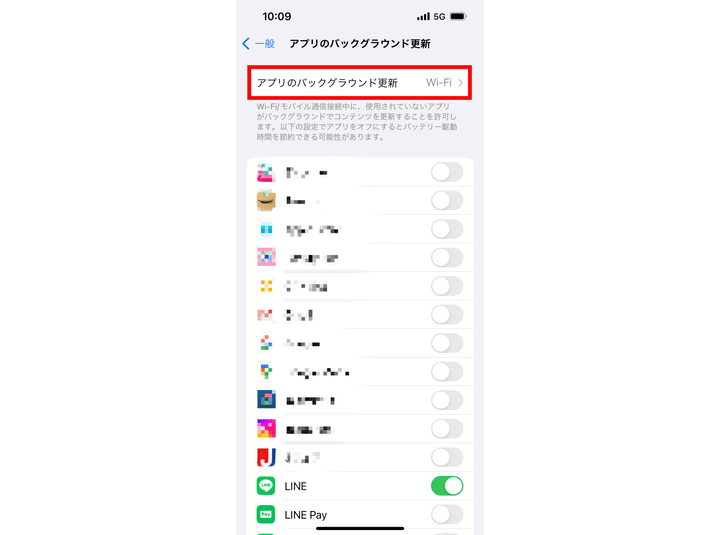Viewport: 720px width, 535px height.
Task: Select the LINE list row name
Action: [x=295, y=486]
